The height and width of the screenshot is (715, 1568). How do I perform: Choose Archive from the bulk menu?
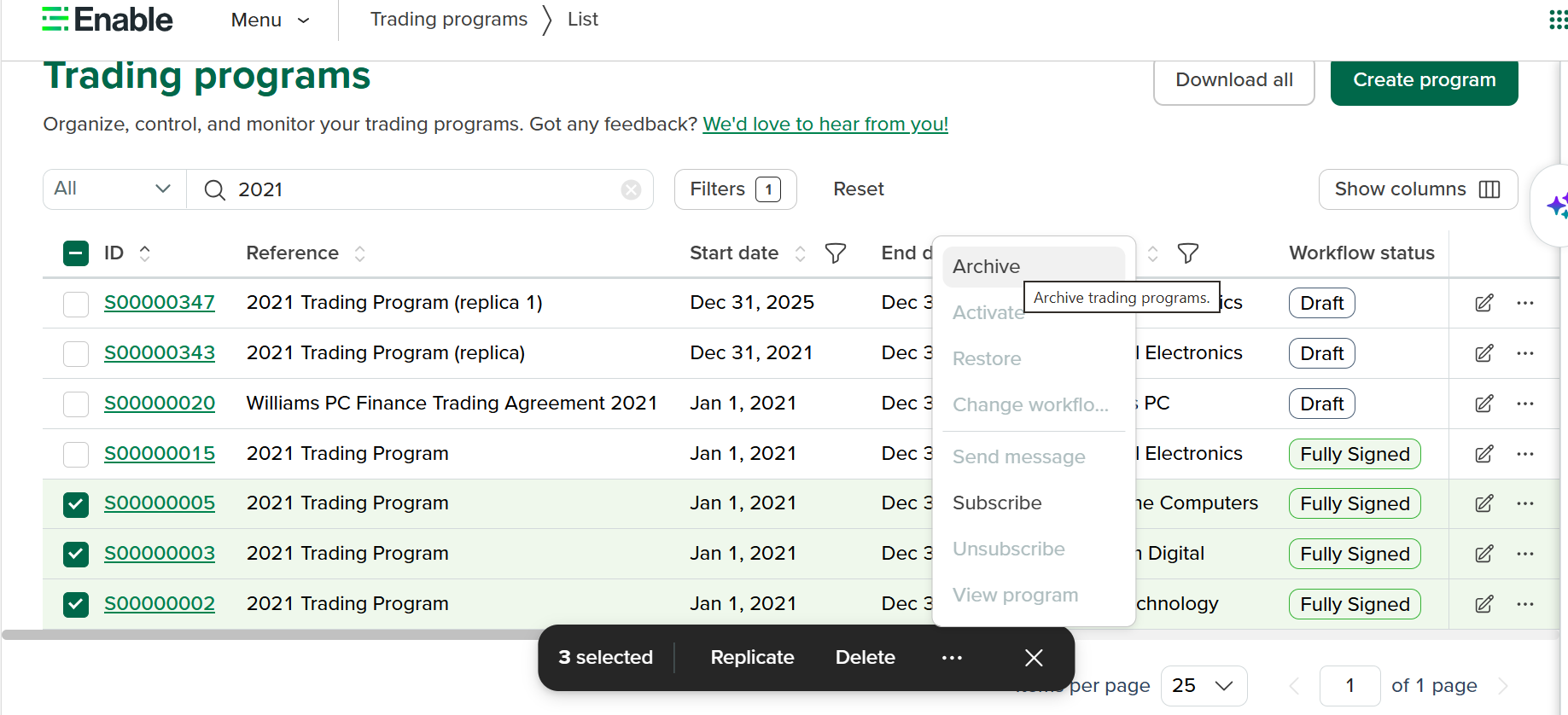tap(1034, 266)
